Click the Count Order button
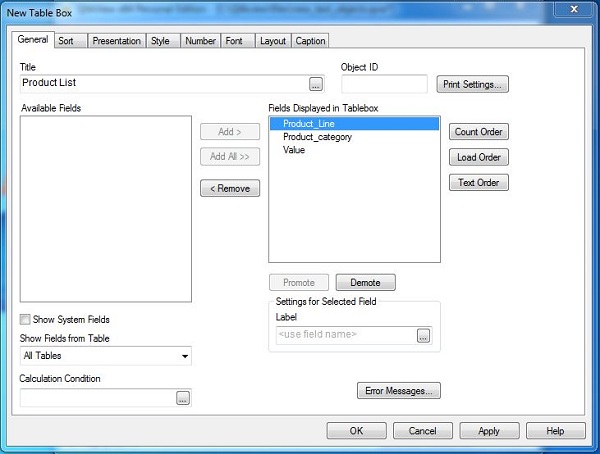Screen dimensions: 600x454 pos(479,132)
